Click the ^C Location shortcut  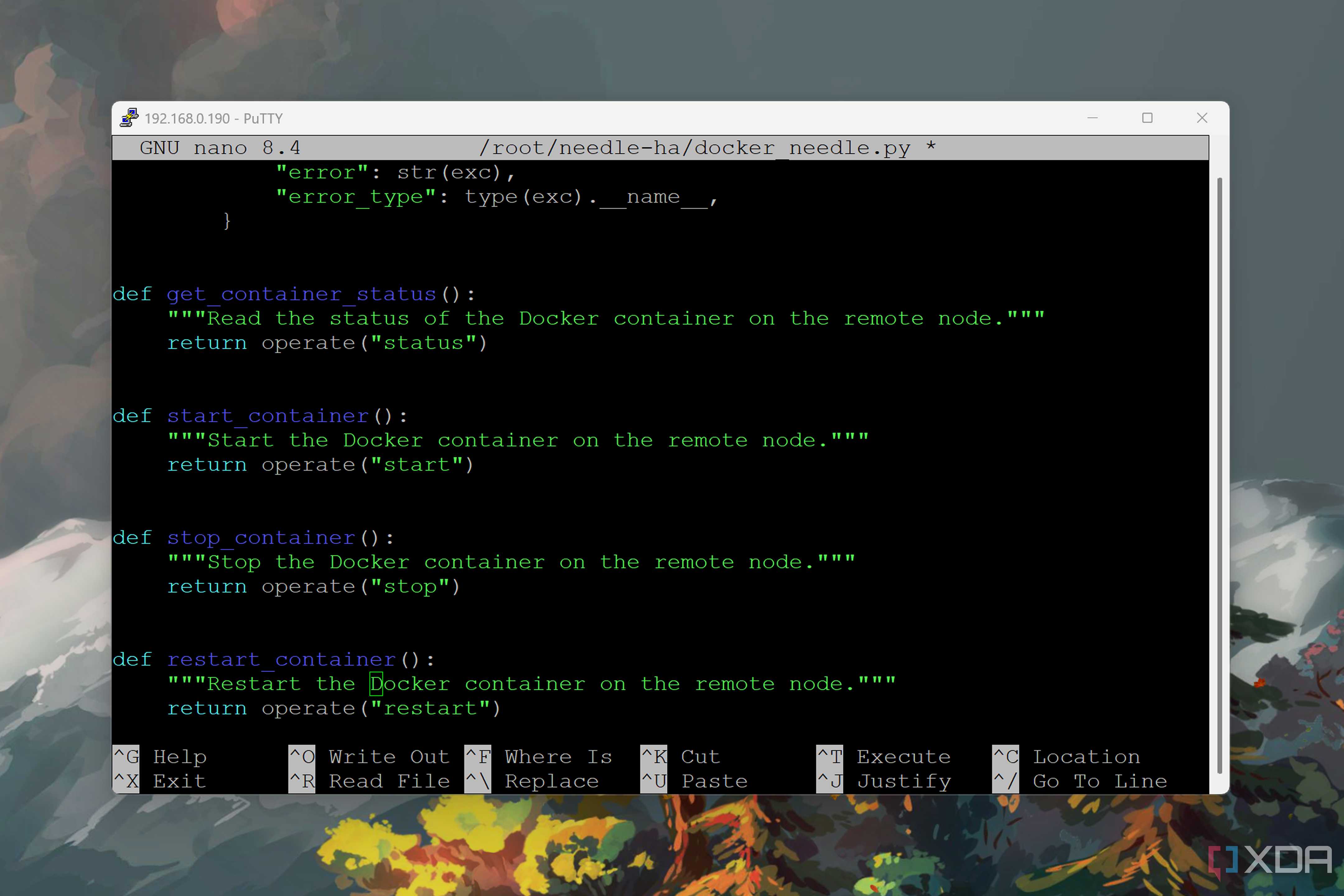[x=1066, y=757]
